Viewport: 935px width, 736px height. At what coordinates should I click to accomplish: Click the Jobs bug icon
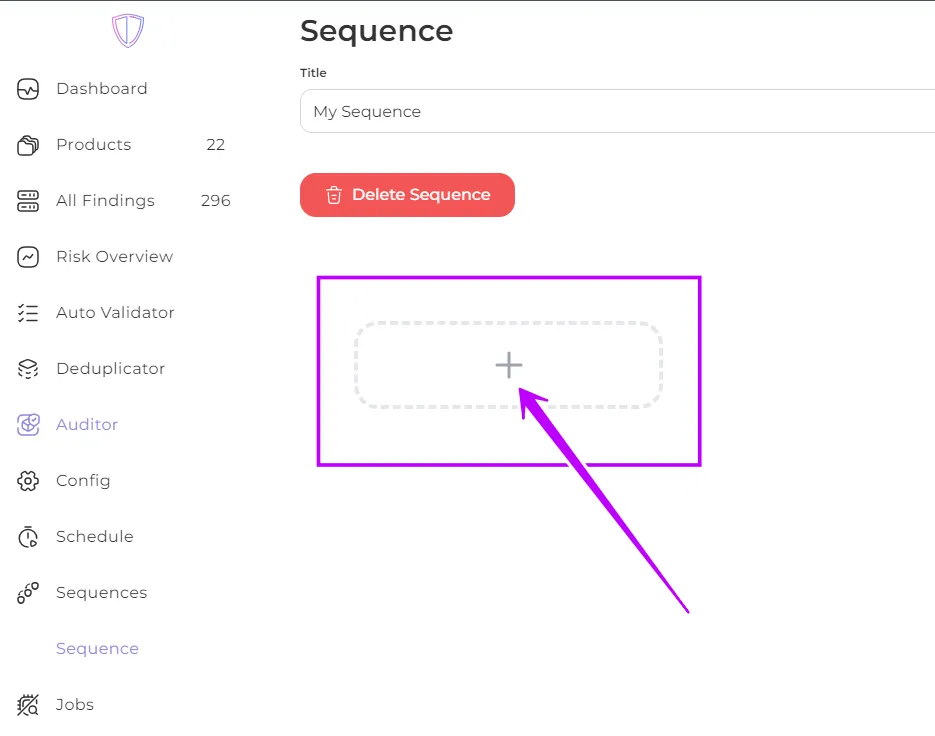[27, 704]
